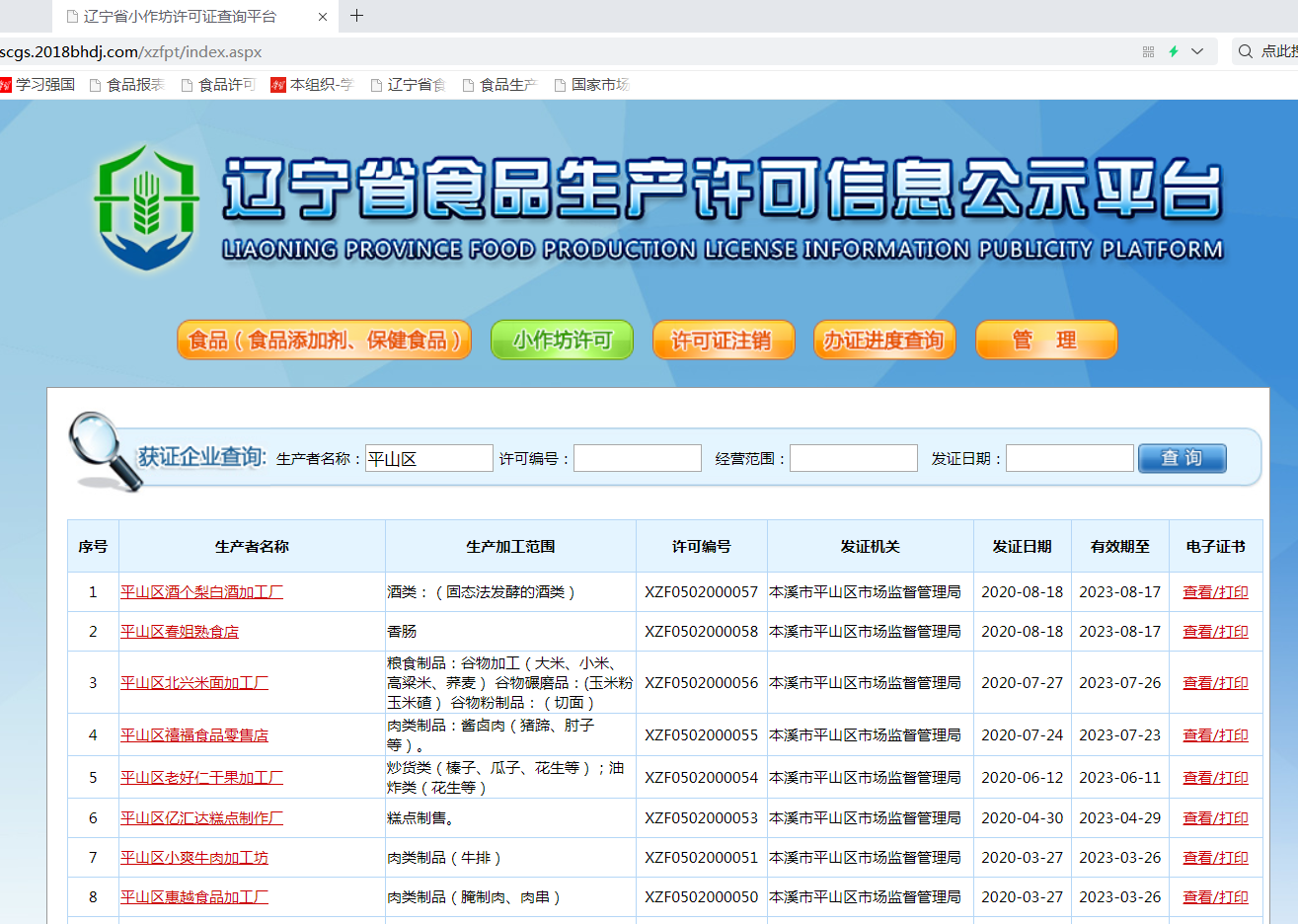Screen dimensions: 1298x924
Task: Click 查看/打印 for license XZF0502000051
Action: coord(1215,858)
